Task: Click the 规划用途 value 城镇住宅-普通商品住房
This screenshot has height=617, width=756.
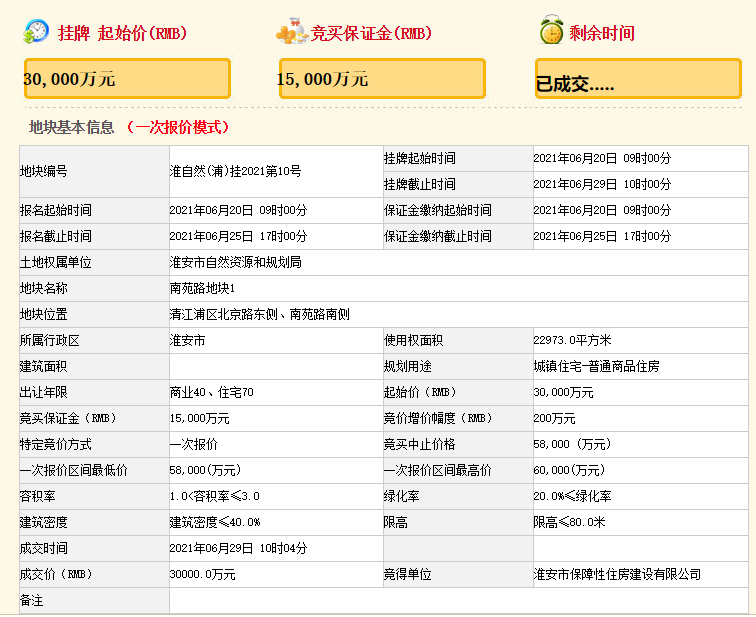Action: click(x=596, y=366)
